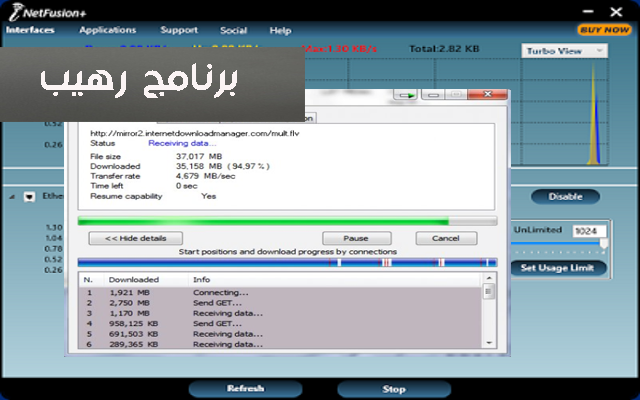Screen dimensions: 640x400
Task: Open the Interfaces menu
Action: click(29, 31)
